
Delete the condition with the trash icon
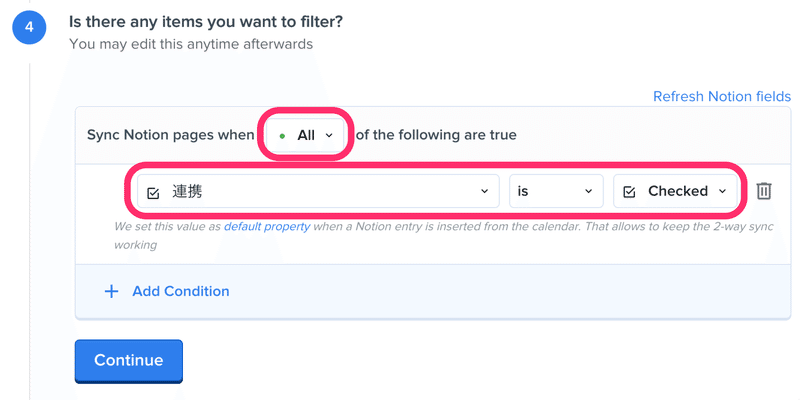(763, 191)
